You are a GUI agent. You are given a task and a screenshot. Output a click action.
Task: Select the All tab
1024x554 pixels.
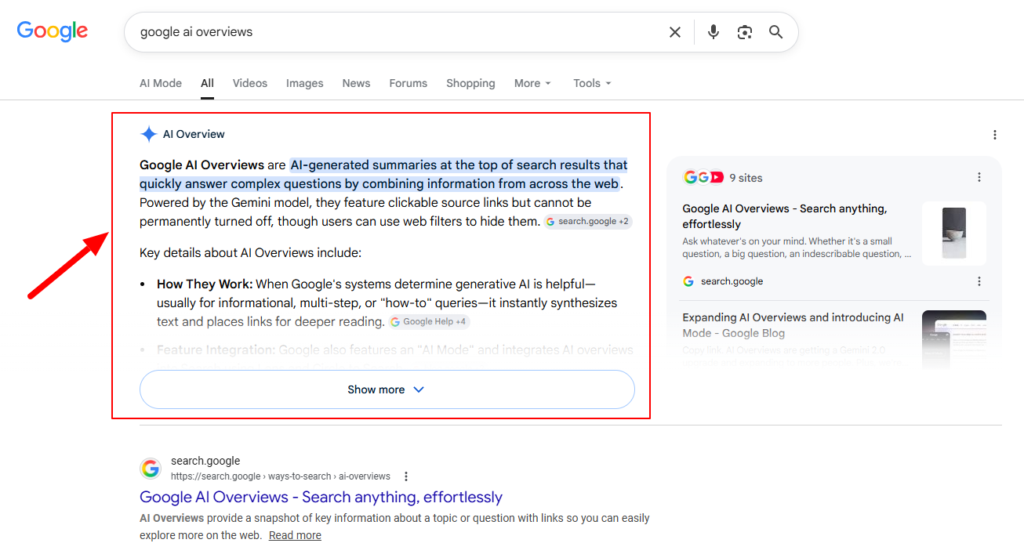(x=207, y=83)
